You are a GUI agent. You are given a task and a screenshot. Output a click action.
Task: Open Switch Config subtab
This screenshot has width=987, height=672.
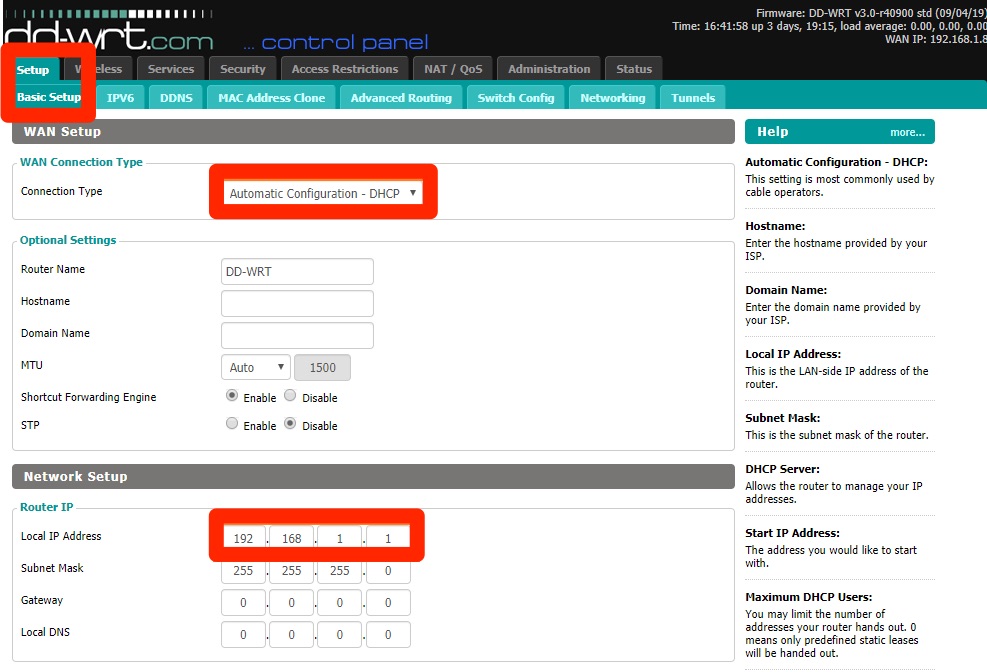tap(516, 98)
